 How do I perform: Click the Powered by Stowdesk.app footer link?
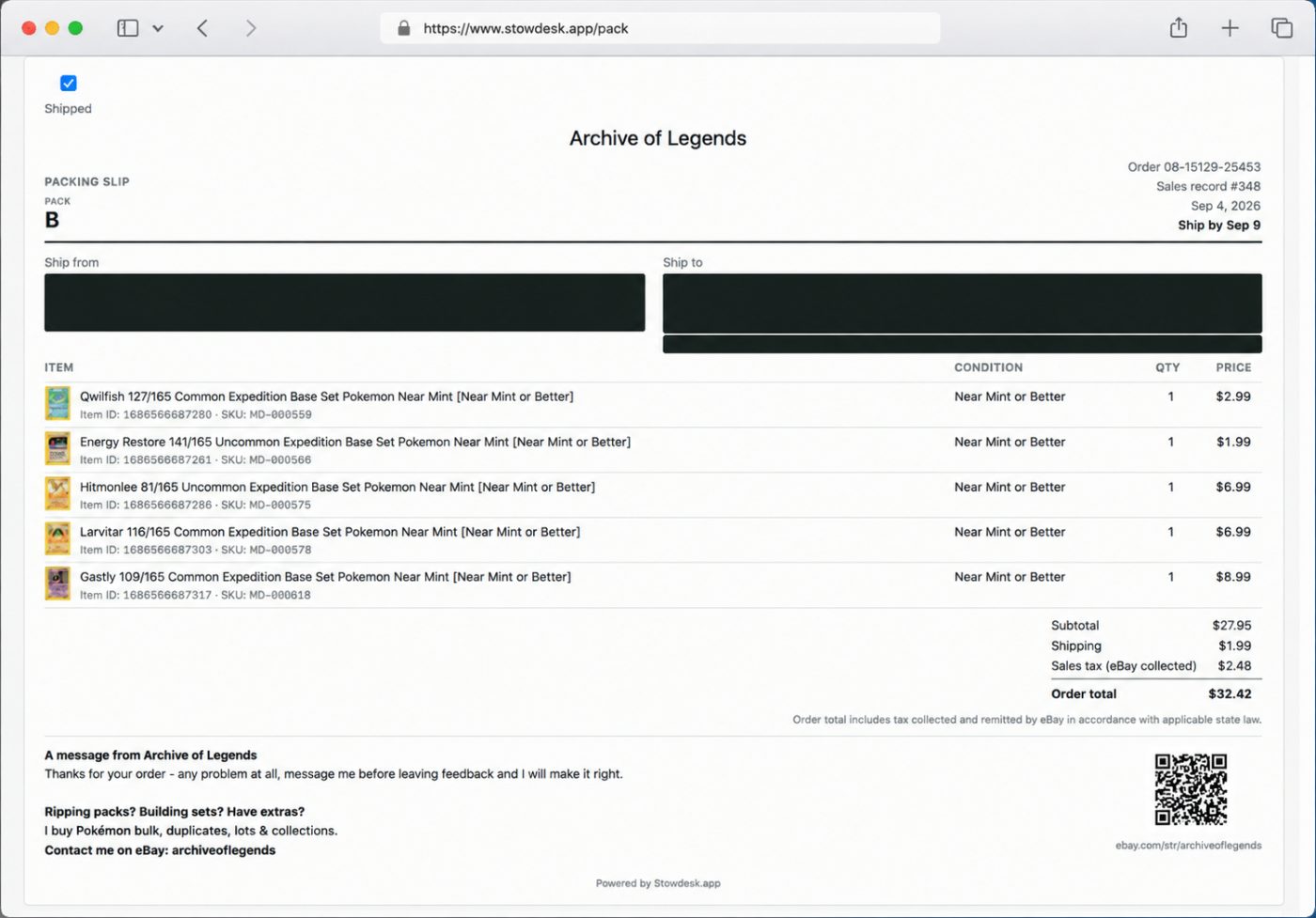[658, 883]
